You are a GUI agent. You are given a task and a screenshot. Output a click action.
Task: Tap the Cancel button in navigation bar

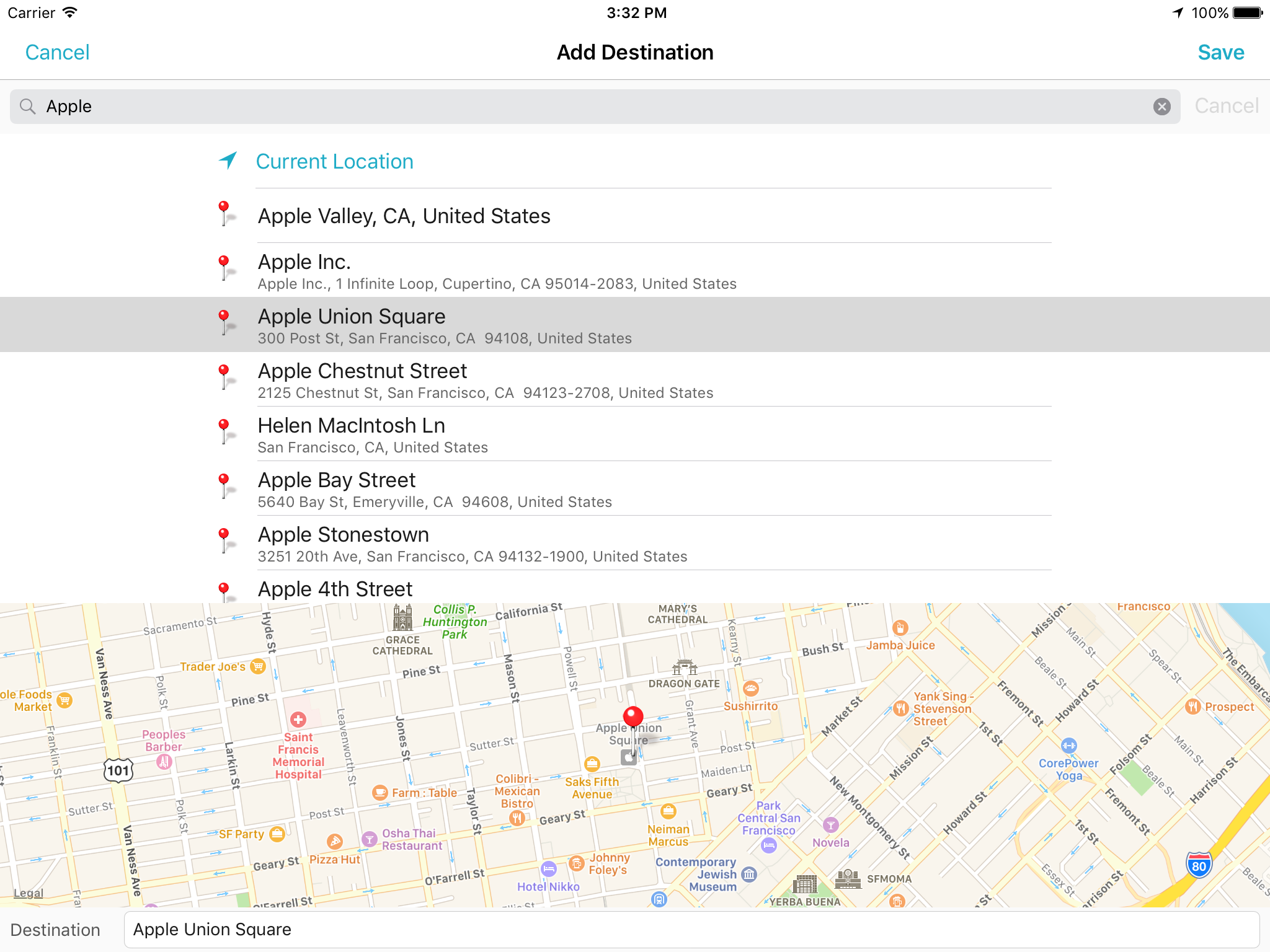click(x=57, y=52)
